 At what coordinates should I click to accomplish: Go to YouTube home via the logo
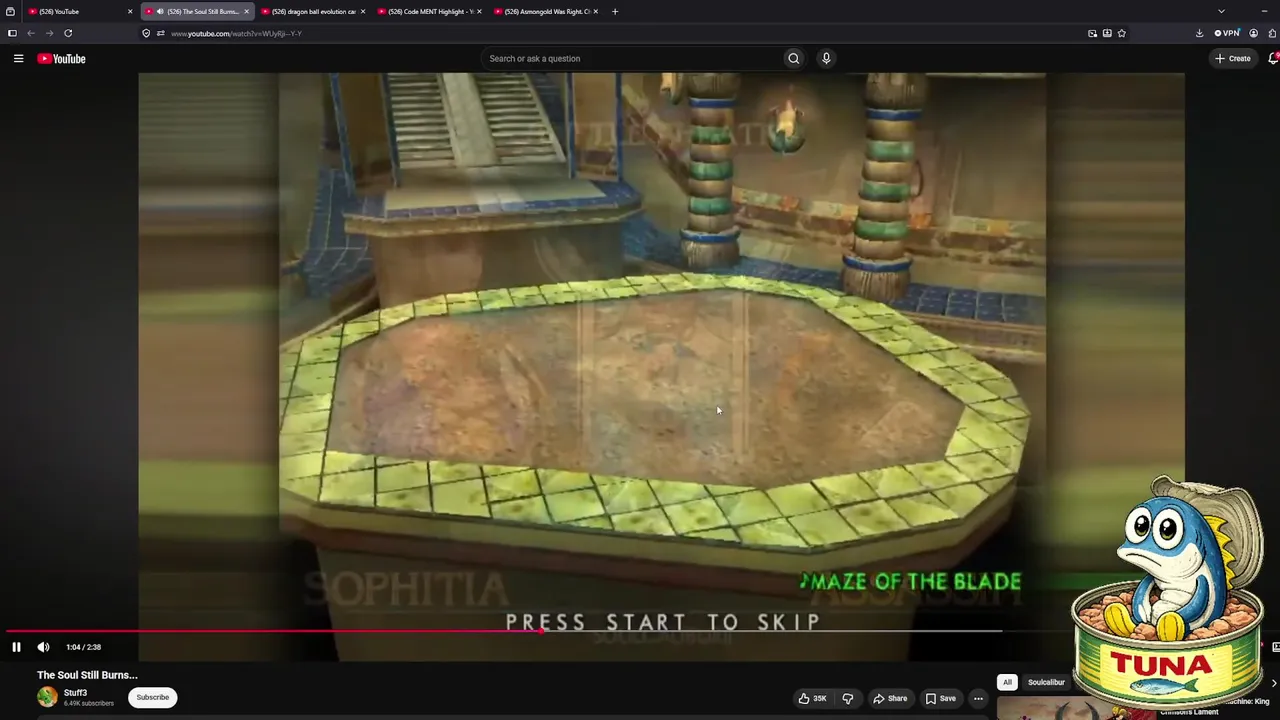62,58
